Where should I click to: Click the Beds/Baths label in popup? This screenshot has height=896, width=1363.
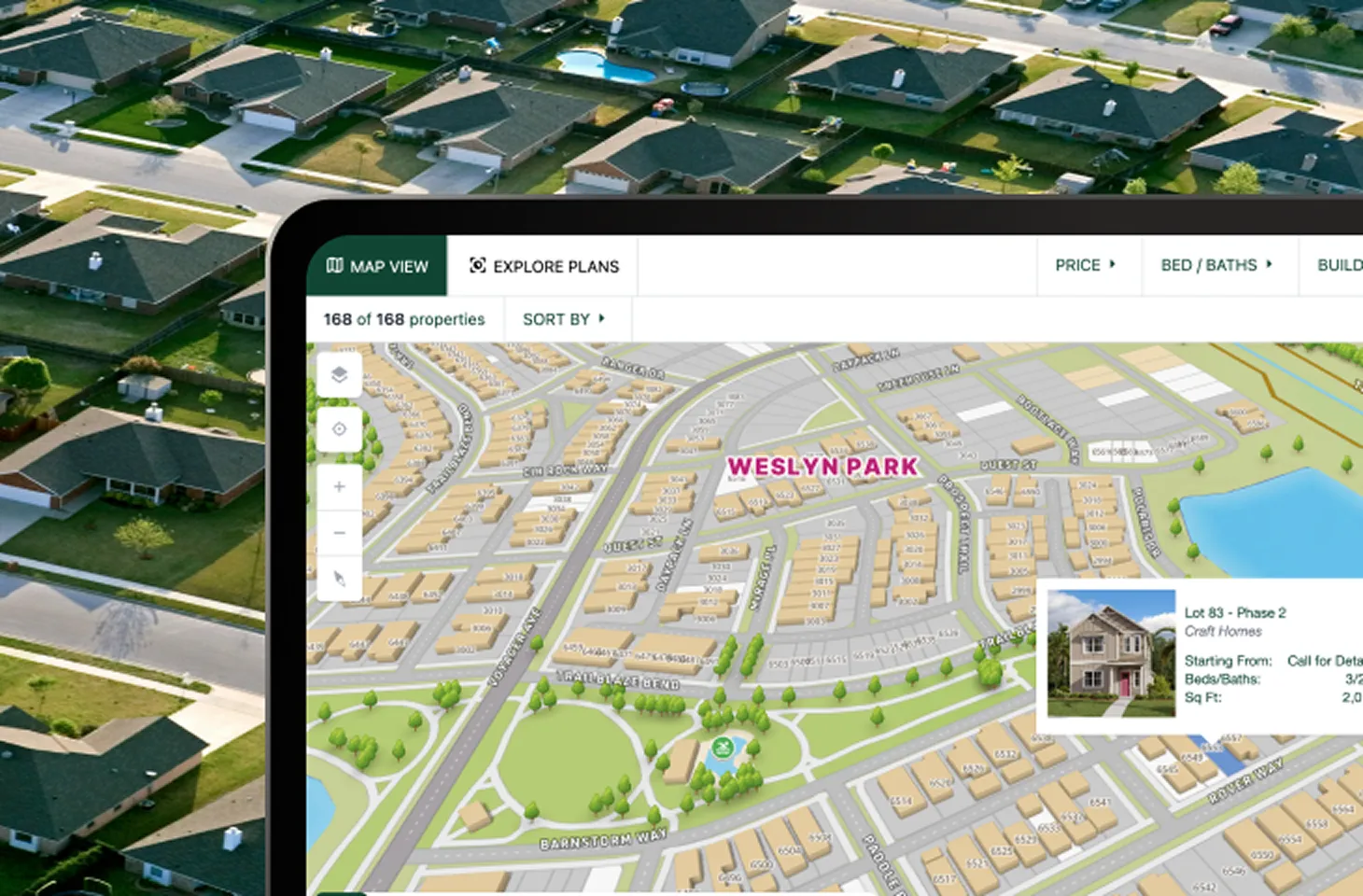(1222, 679)
